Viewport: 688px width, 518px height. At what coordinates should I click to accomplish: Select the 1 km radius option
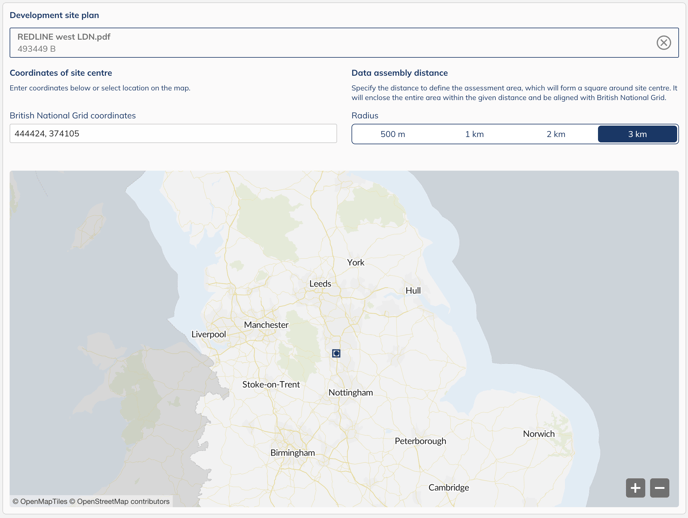[474, 134]
